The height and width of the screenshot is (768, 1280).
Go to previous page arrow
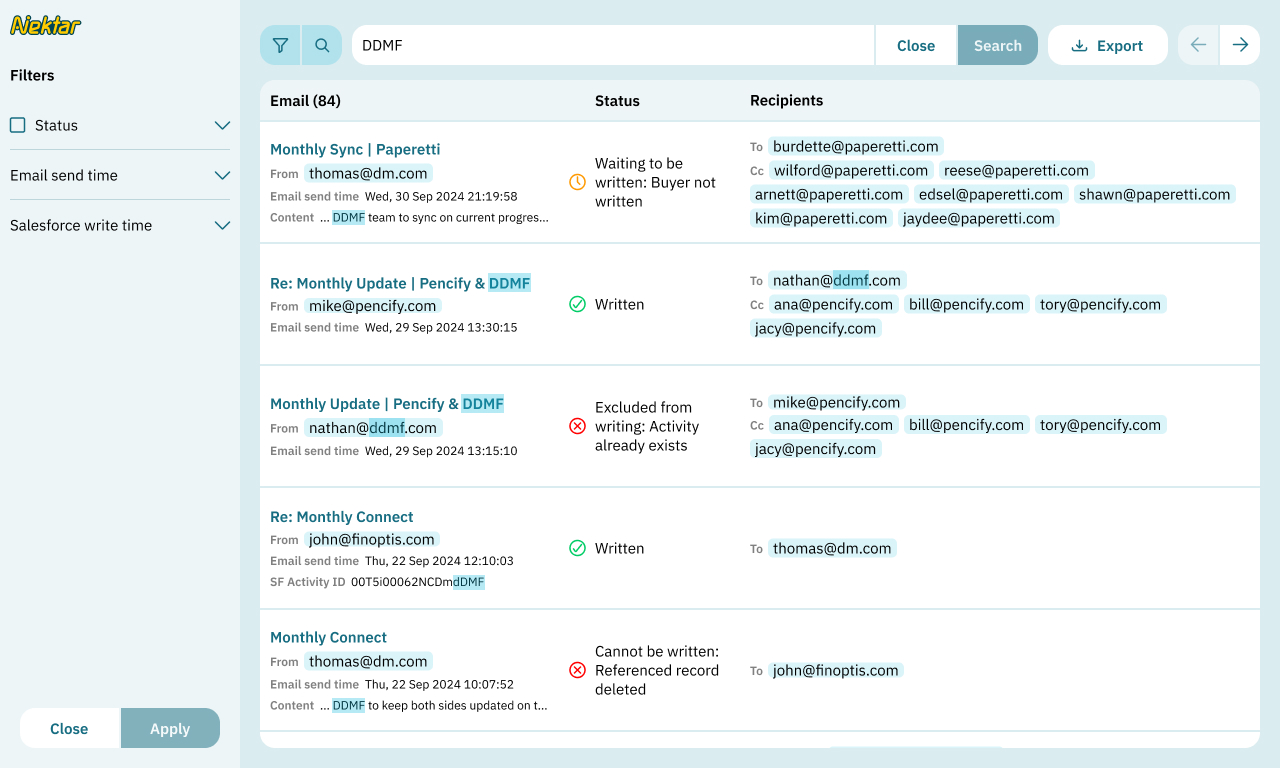[x=1198, y=45]
